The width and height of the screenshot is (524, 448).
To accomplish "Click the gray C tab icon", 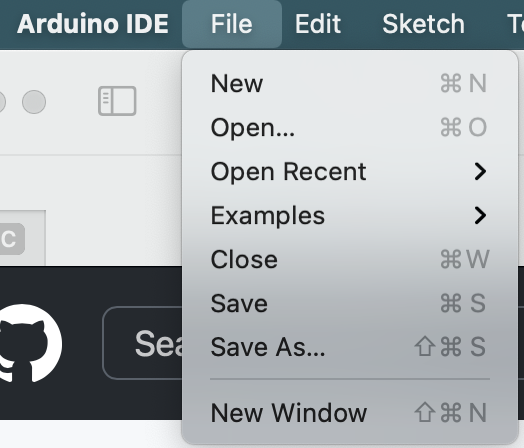I will (x=12, y=239).
